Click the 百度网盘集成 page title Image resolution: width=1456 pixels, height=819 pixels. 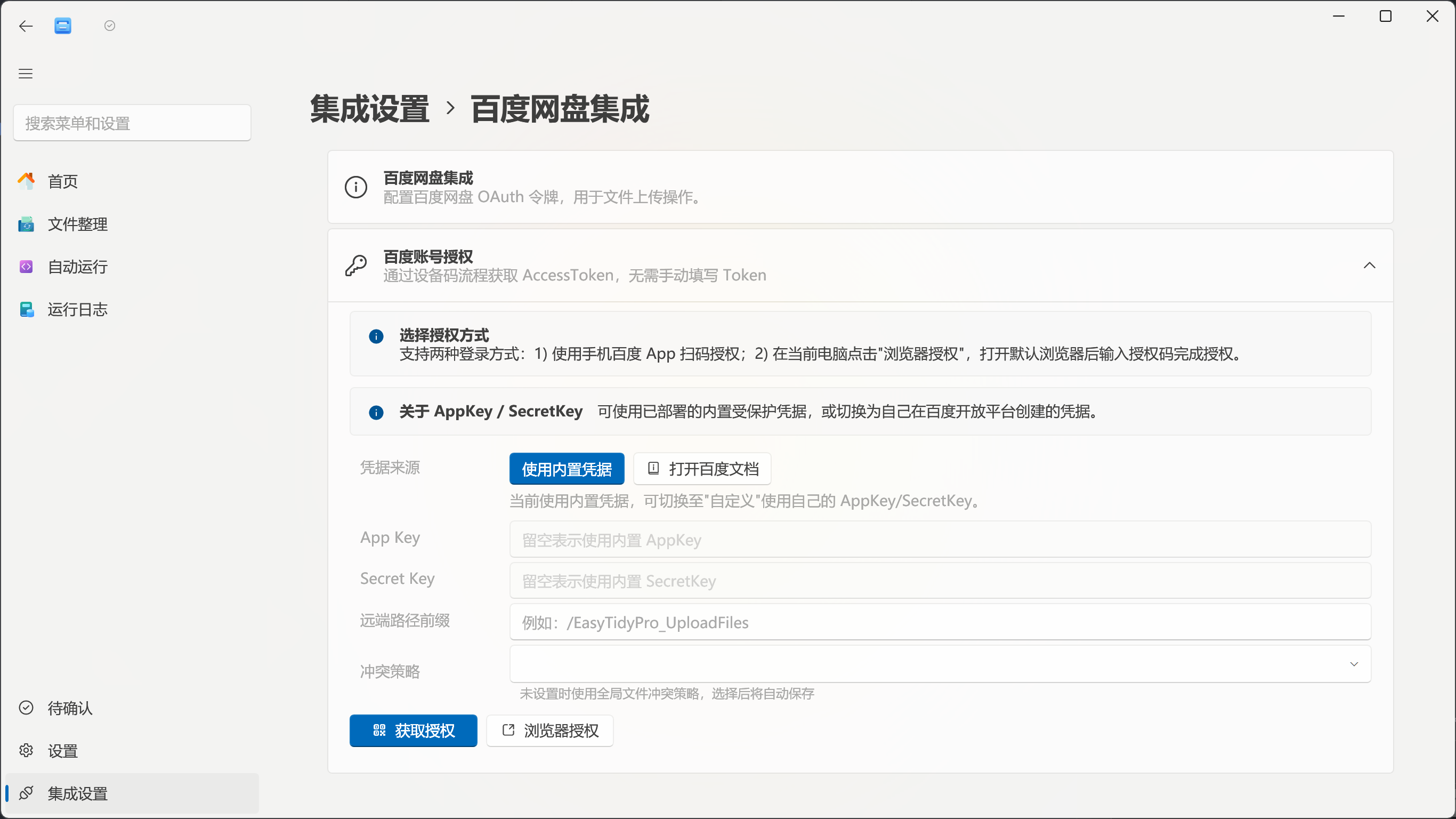point(560,109)
